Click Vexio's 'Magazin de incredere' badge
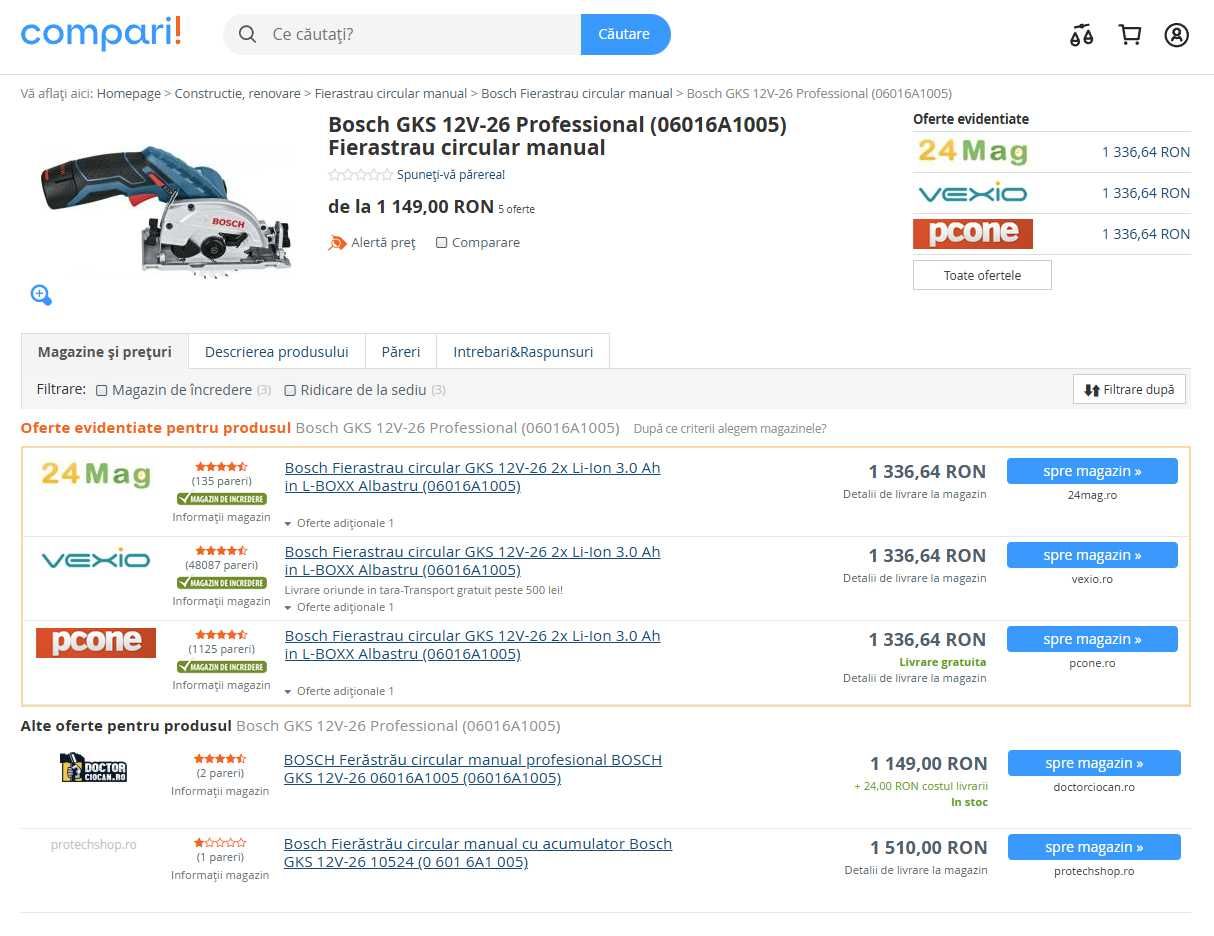 [221, 583]
